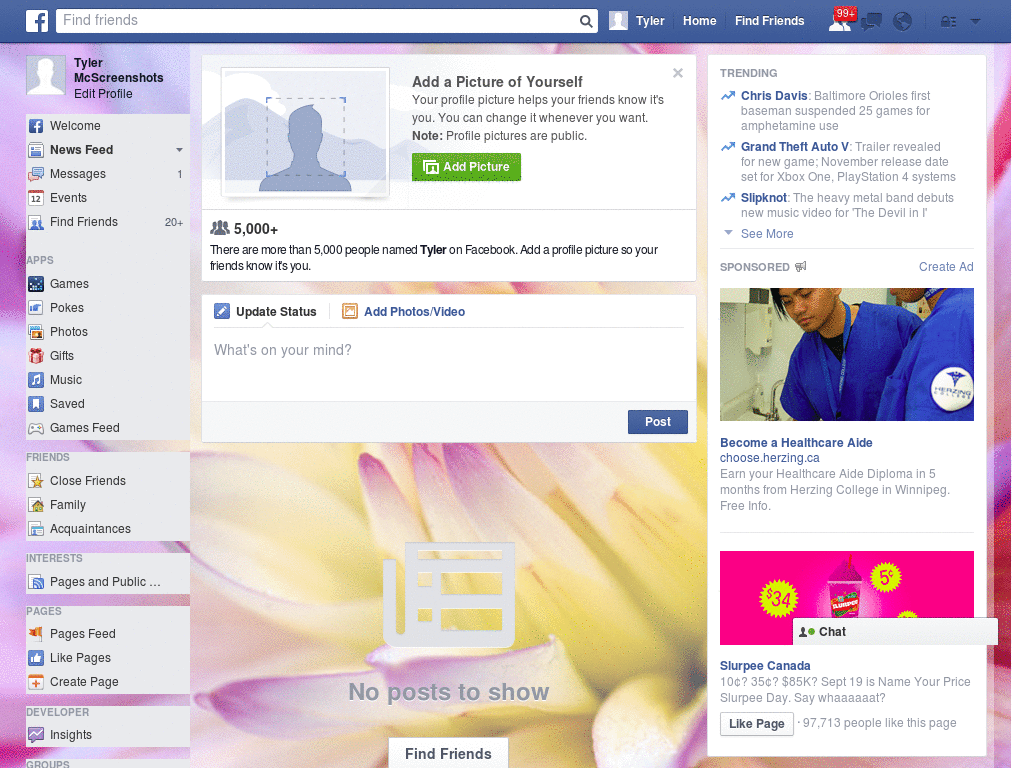Image resolution: width=1024 pixels, height=768 pixels.
Task: Click the Insights chart icon
Action: (36, 735)
